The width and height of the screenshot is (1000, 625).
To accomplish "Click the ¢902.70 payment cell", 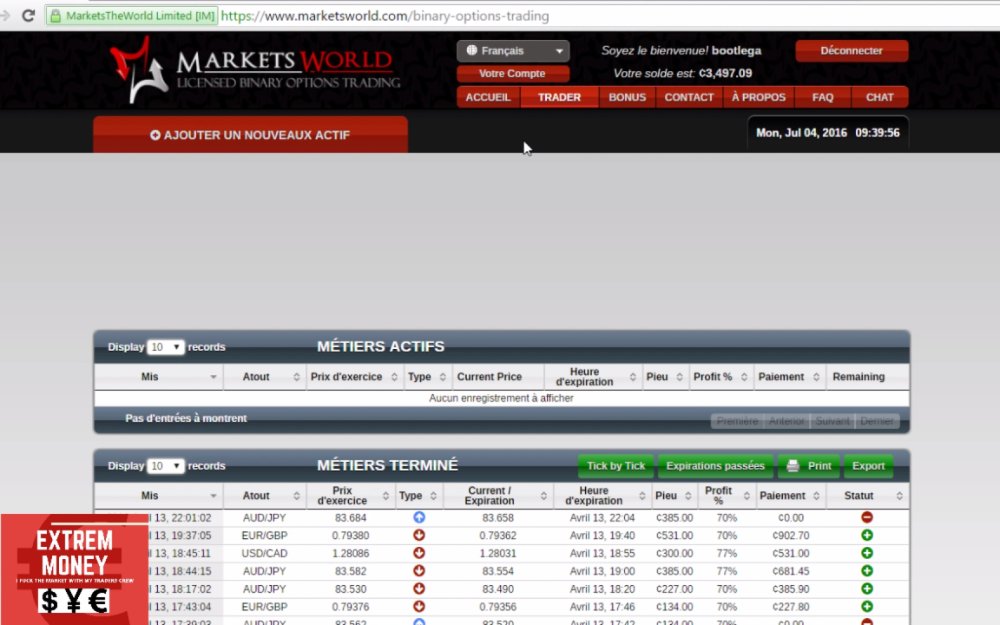I will coord(790,536).
